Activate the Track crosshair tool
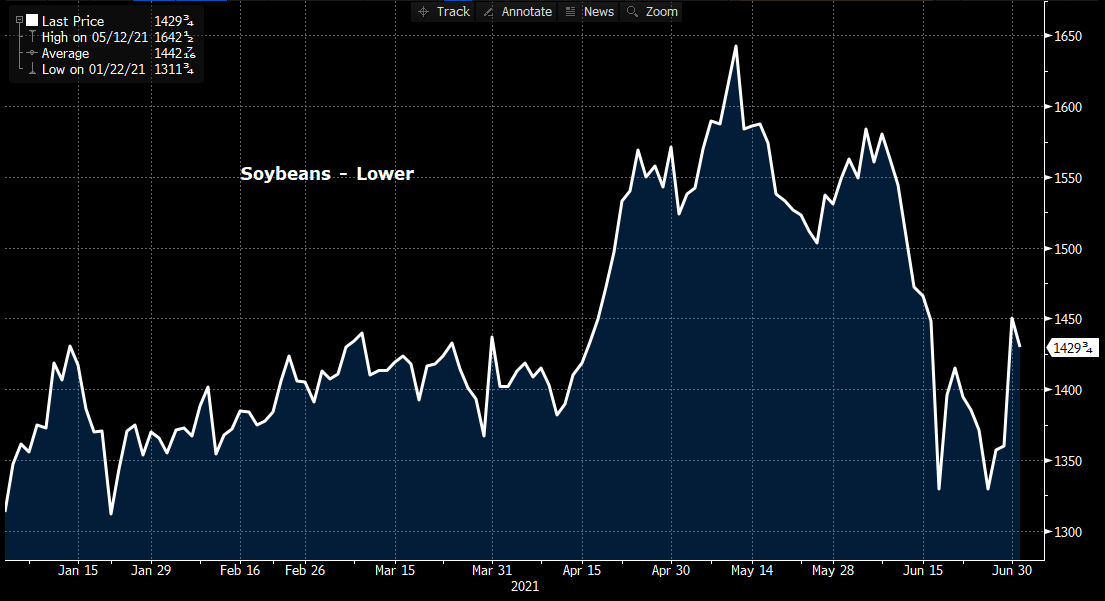 (443, 11)
